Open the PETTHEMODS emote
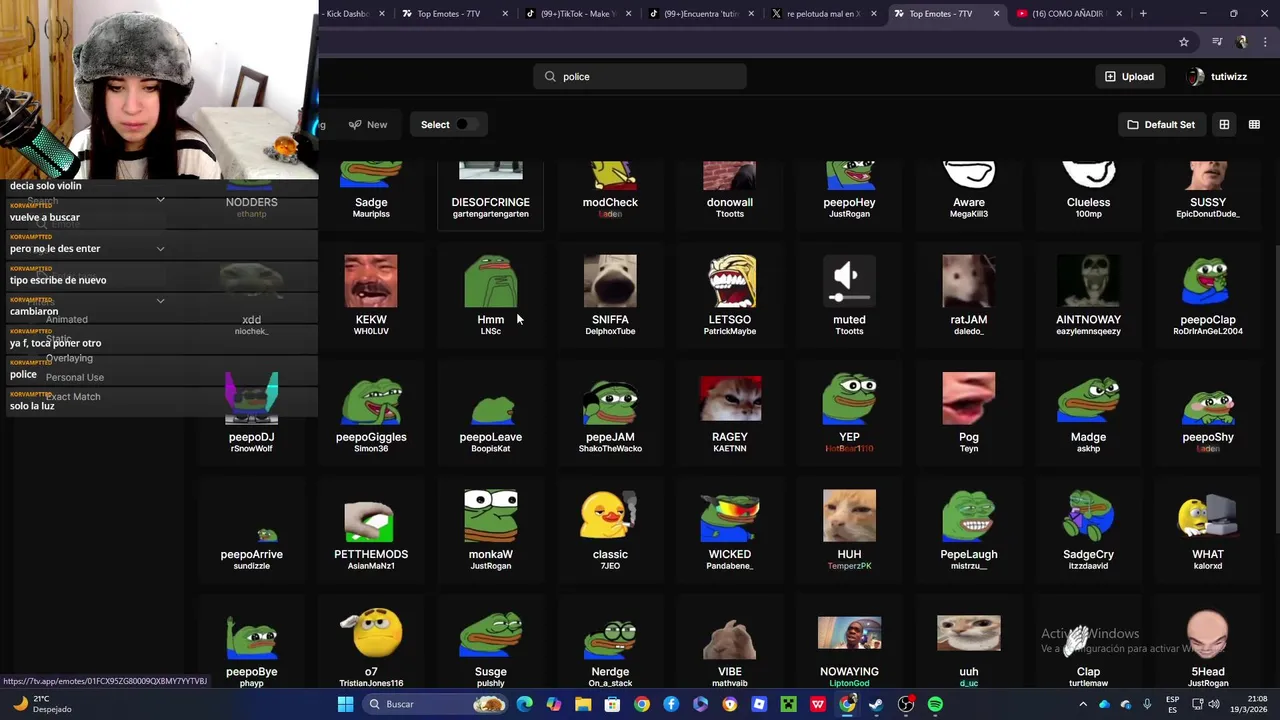This screenshot has width=1280, height=720. (371, 529)
